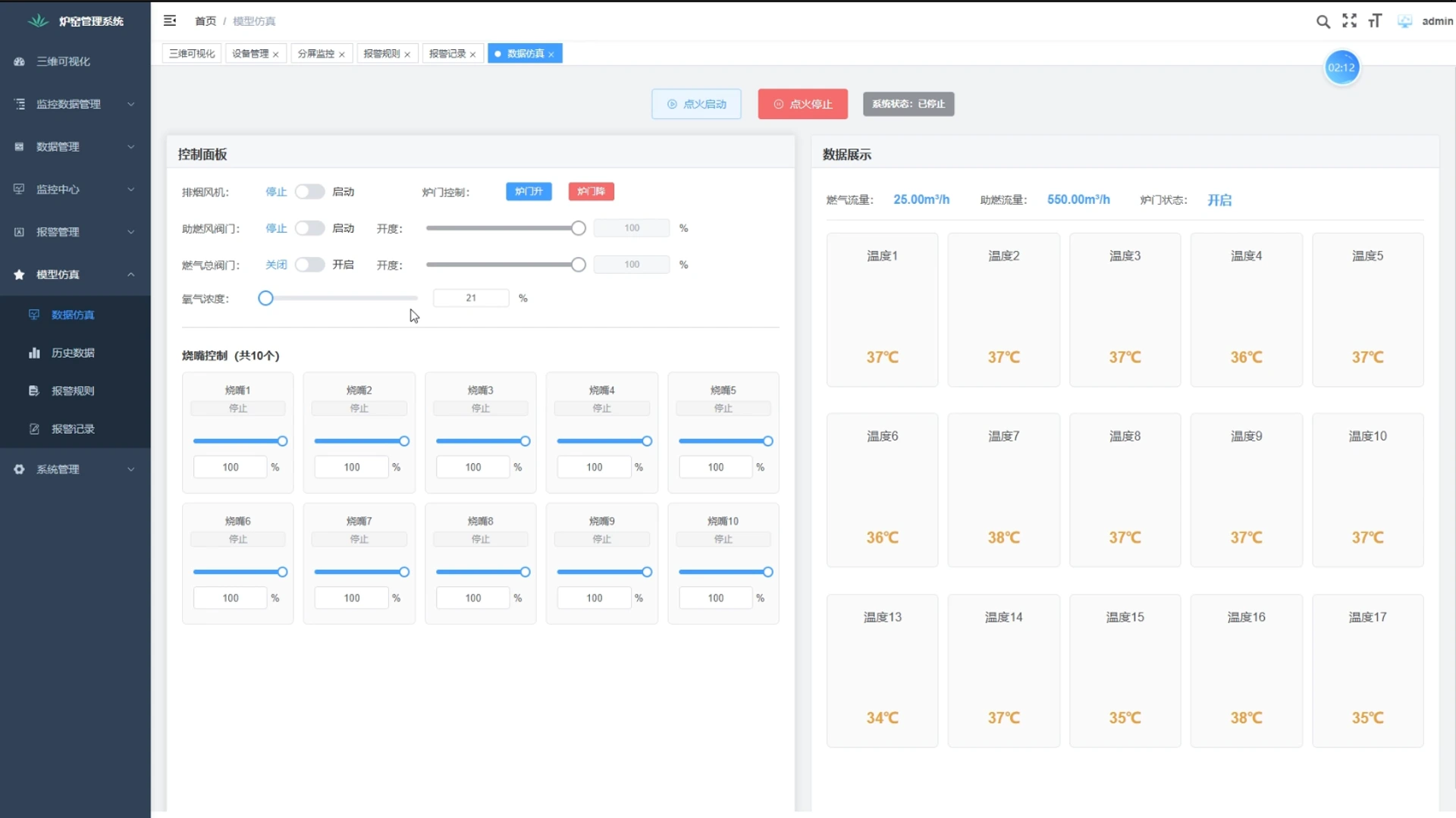Image resolution: width=1456 pixels, height=818 pixels.
Task: Expand the 监控中心 menu chevron
Action: [131, 189]
